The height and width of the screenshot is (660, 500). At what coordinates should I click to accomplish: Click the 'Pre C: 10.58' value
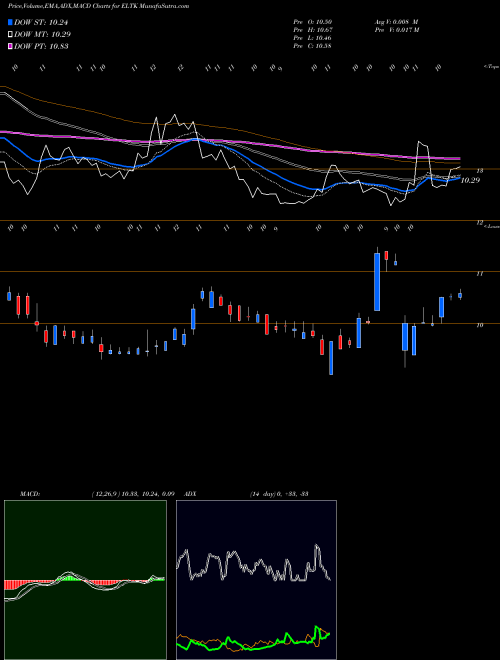[x=312, y=46]
